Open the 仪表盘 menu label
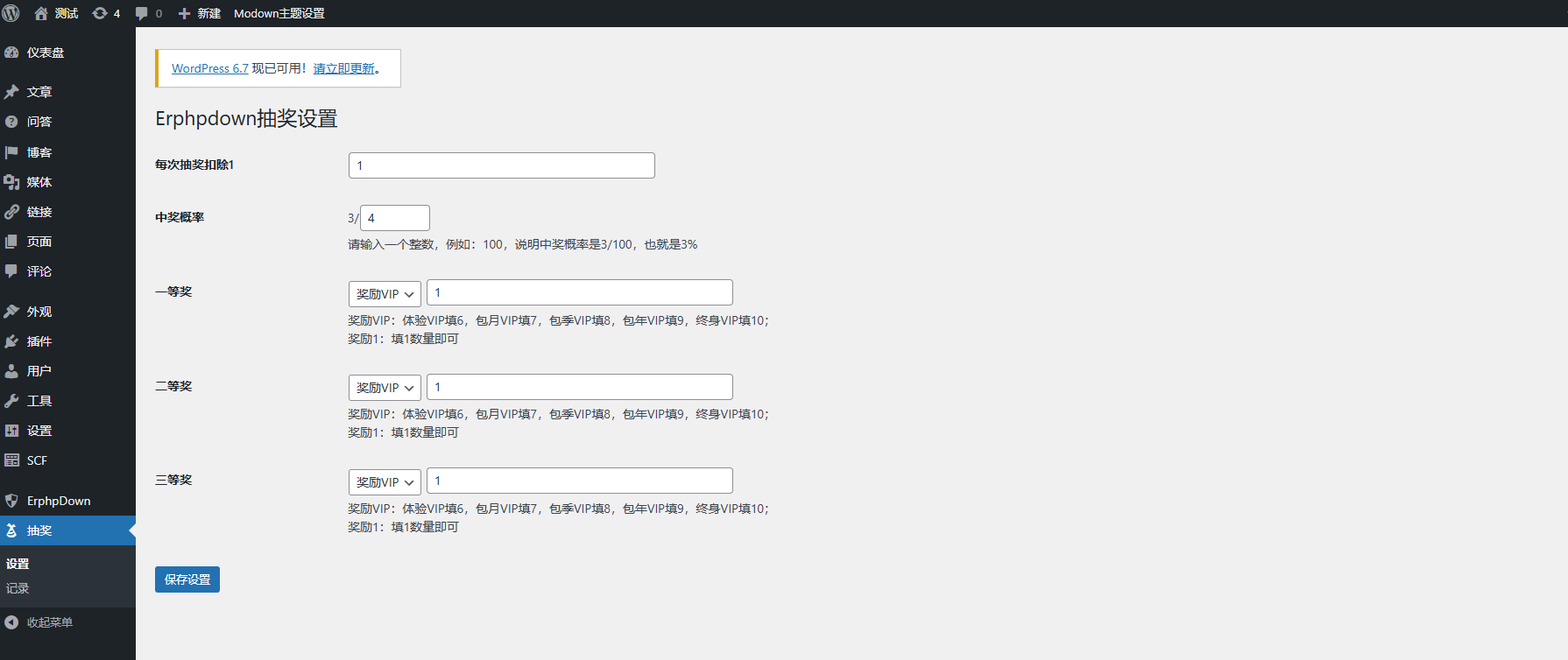Viewport: 1568px width, 660px height. [46, 53]
